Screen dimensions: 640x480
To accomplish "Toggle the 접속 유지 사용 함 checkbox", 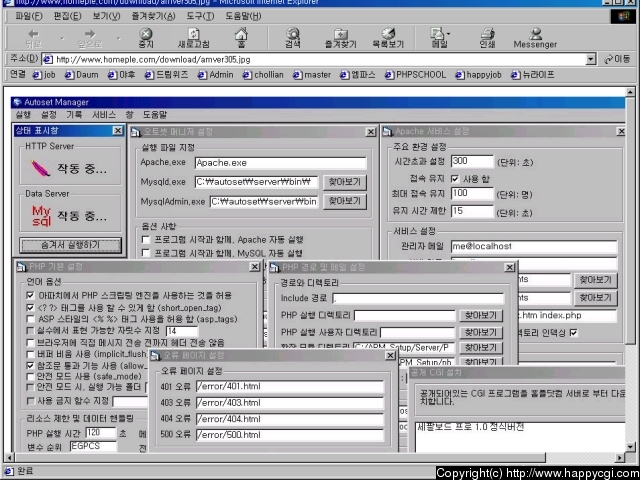I will click(455, 179).
